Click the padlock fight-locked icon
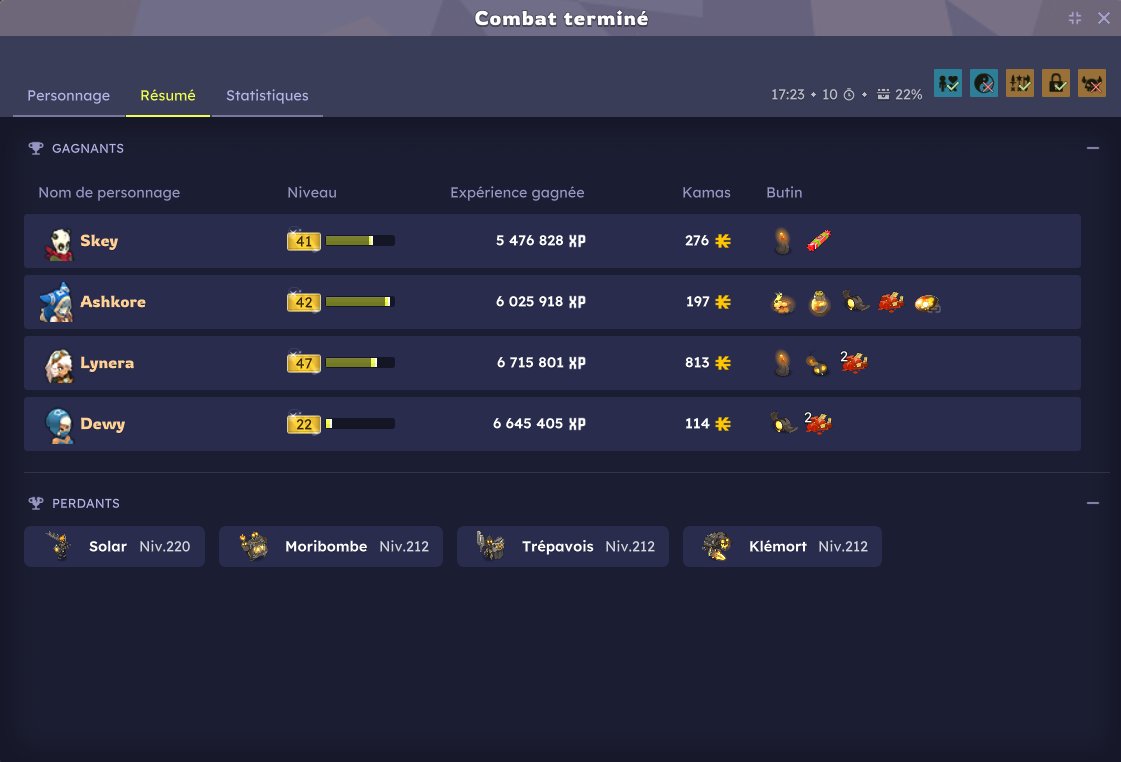Viewport: 1121px width, 762px height. click(x=1056, y=83)
